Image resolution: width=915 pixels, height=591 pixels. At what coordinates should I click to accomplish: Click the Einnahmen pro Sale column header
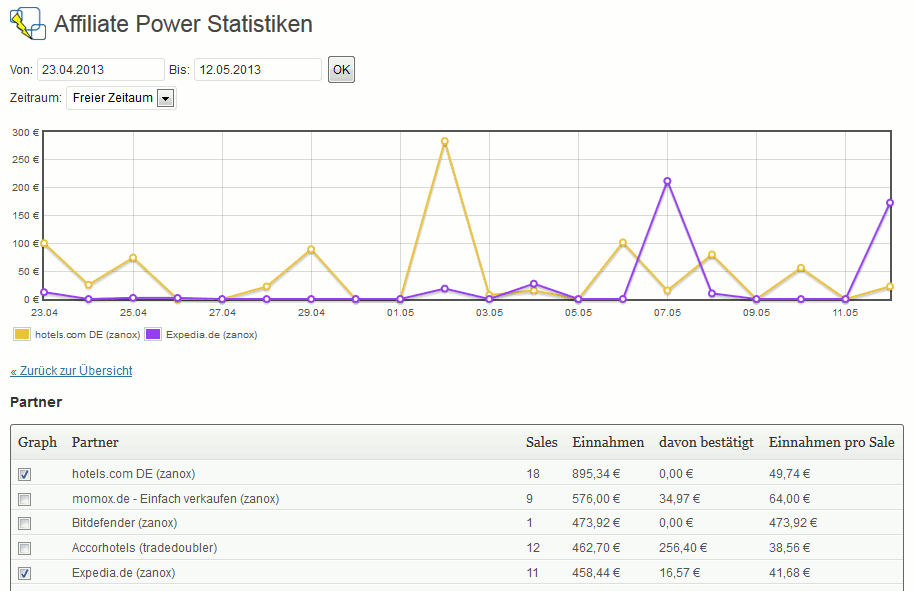[832, 442]
